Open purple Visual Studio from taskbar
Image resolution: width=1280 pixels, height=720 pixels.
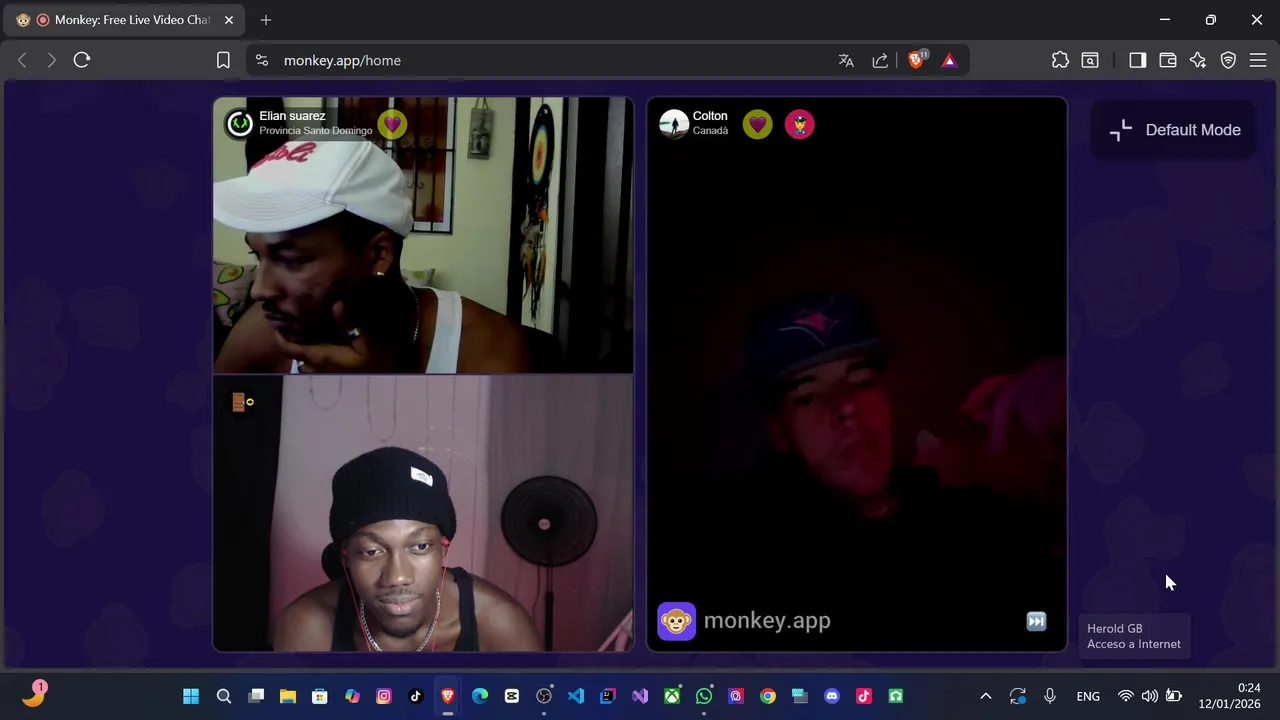[x=640, y=696]
